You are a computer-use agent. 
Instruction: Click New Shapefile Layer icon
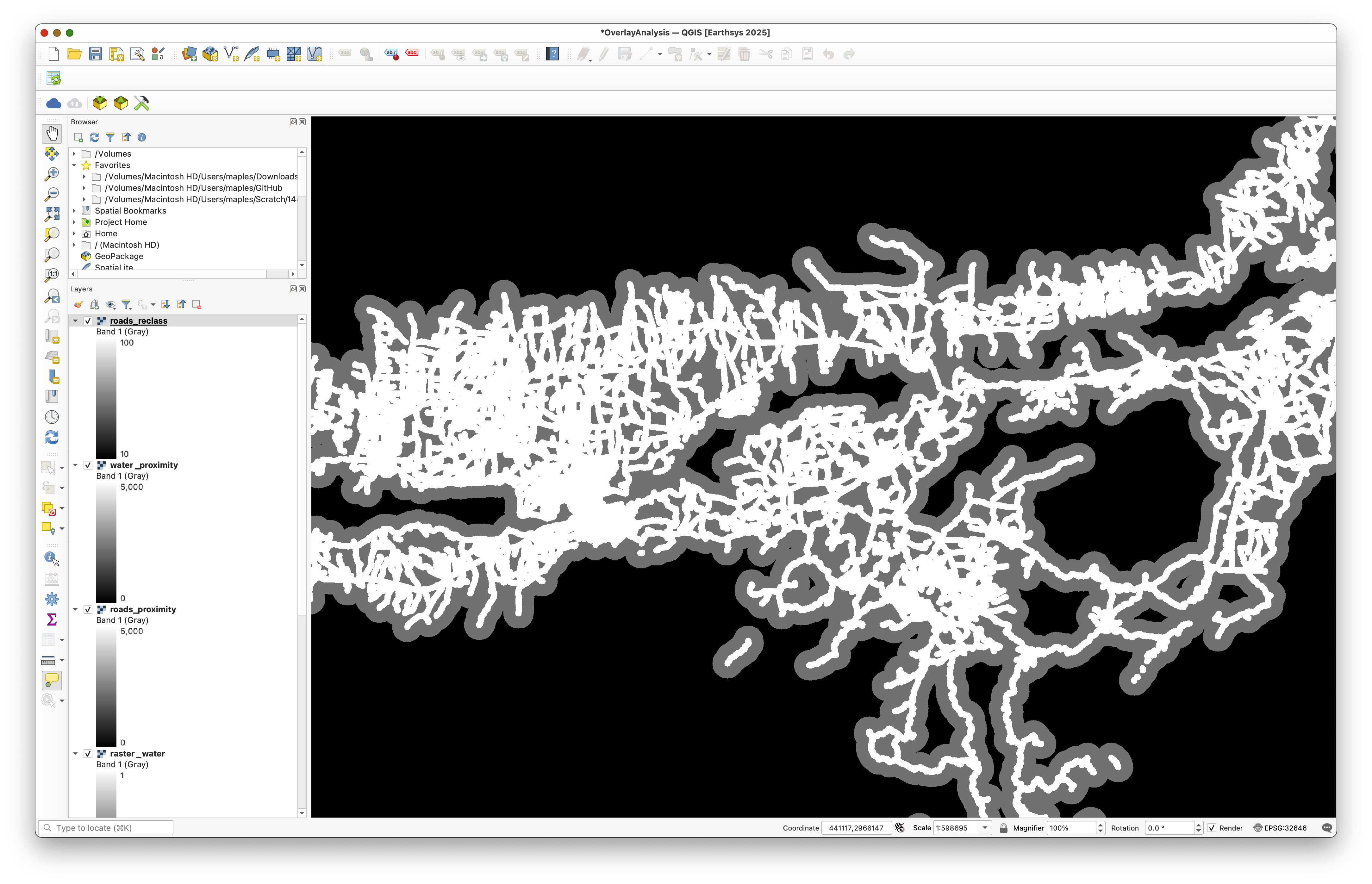231,54
